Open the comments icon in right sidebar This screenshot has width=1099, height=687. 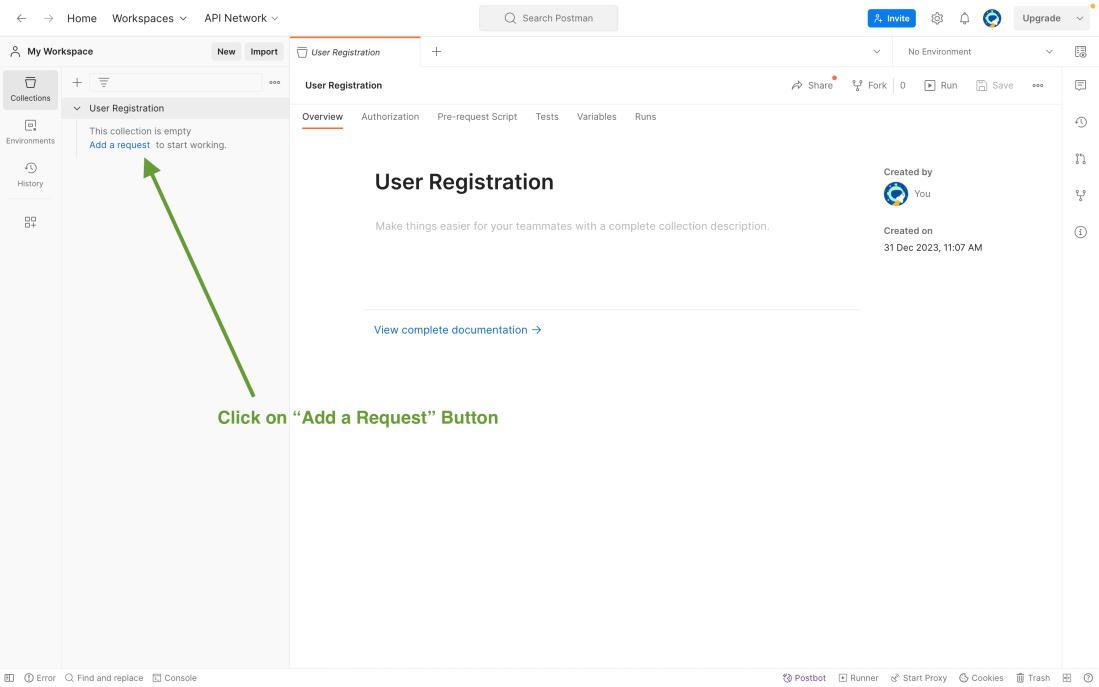[1080, 85]
